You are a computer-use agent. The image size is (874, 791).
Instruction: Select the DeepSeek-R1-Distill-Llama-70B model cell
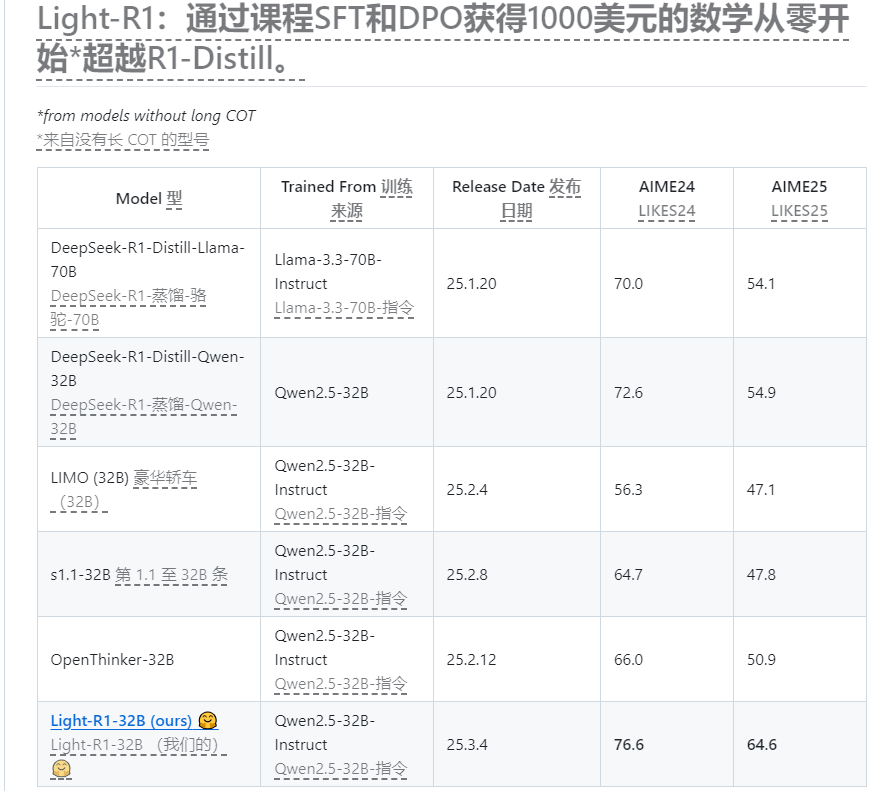(x=148, y=283)
